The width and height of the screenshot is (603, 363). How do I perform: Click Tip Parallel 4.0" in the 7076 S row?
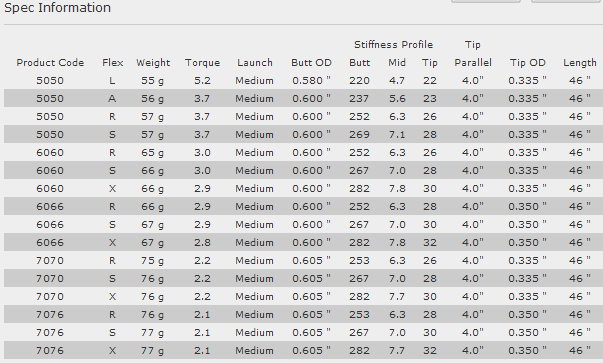[473, 333]
